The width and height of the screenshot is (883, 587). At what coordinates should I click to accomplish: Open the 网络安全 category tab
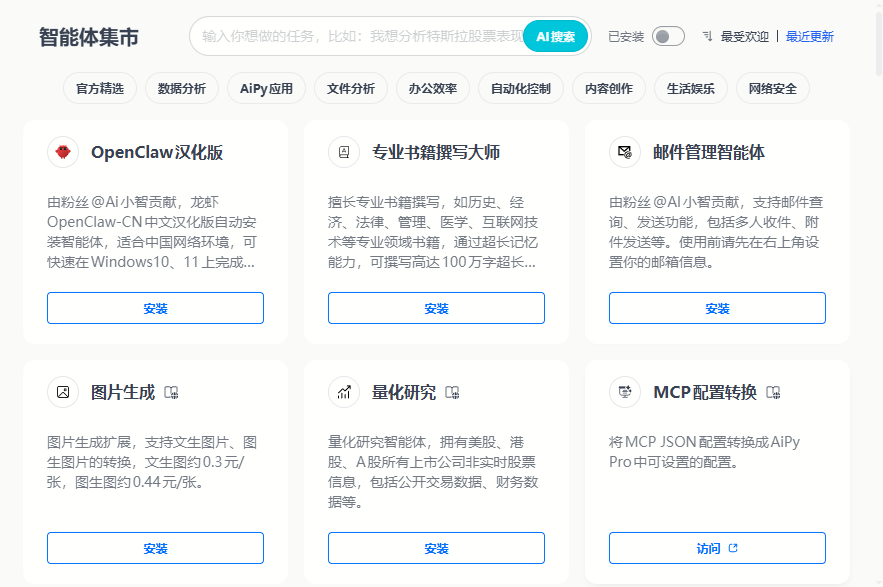pyautogui.click(x=773, y=88)
